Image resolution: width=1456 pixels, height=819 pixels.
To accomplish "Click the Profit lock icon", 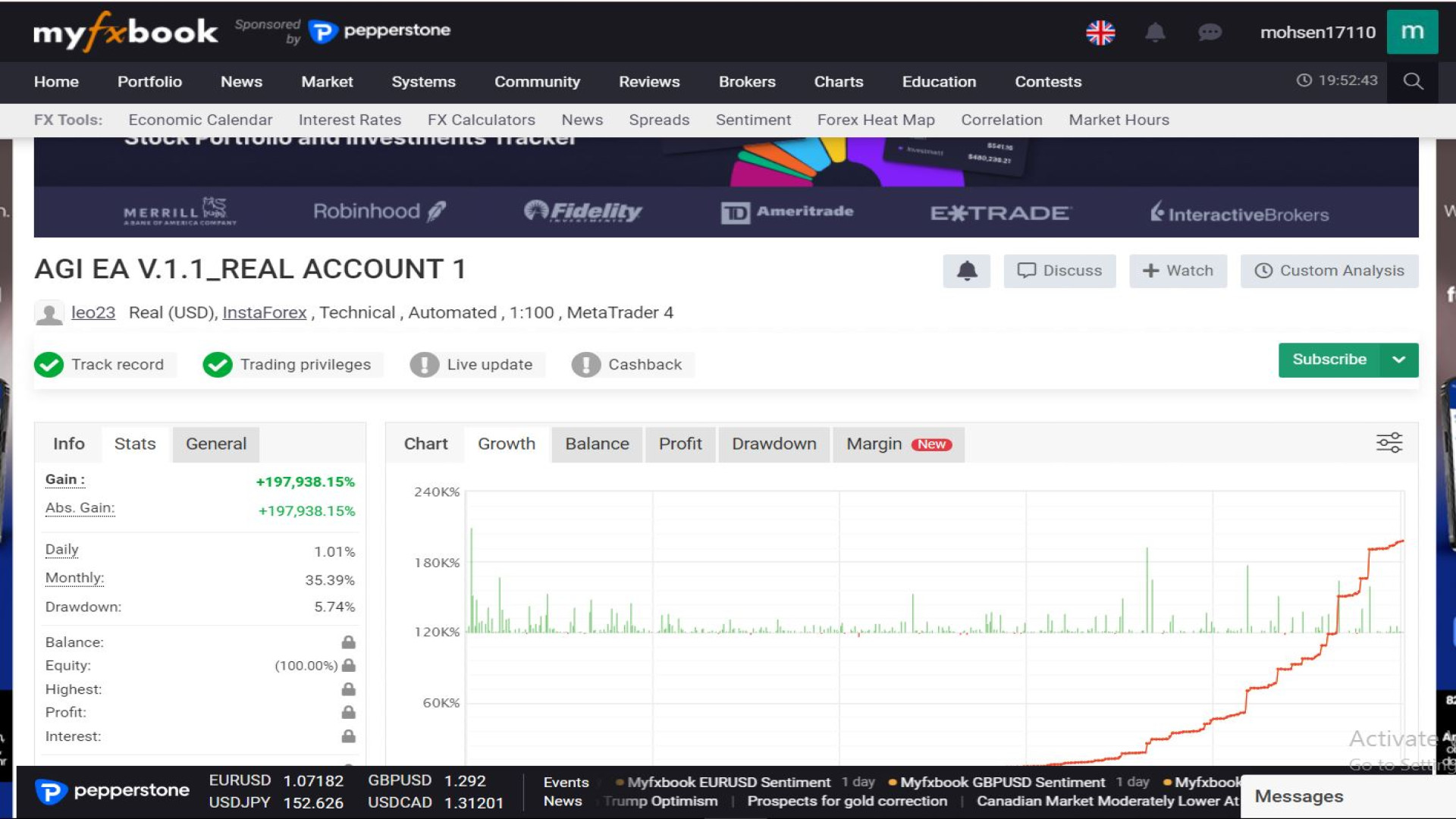I will point(349,712).
